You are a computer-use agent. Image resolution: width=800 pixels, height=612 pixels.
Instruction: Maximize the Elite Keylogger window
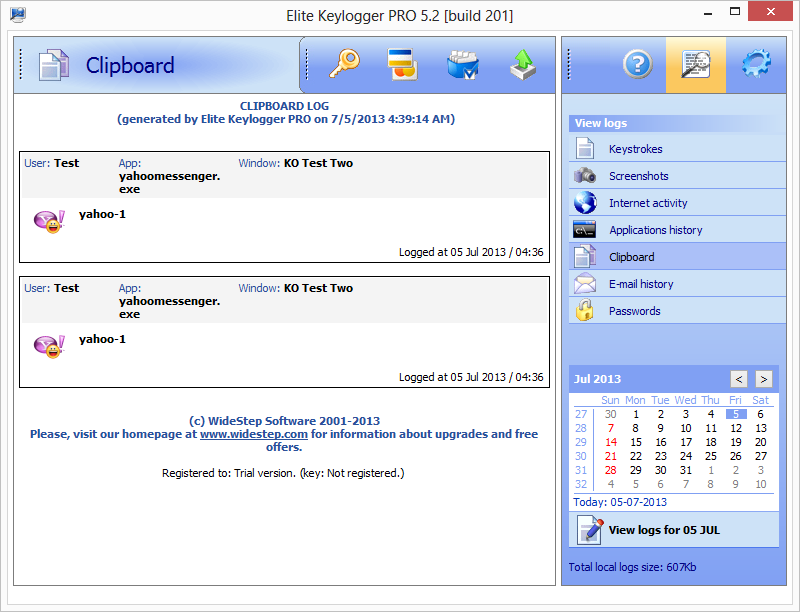coord(735,12)
